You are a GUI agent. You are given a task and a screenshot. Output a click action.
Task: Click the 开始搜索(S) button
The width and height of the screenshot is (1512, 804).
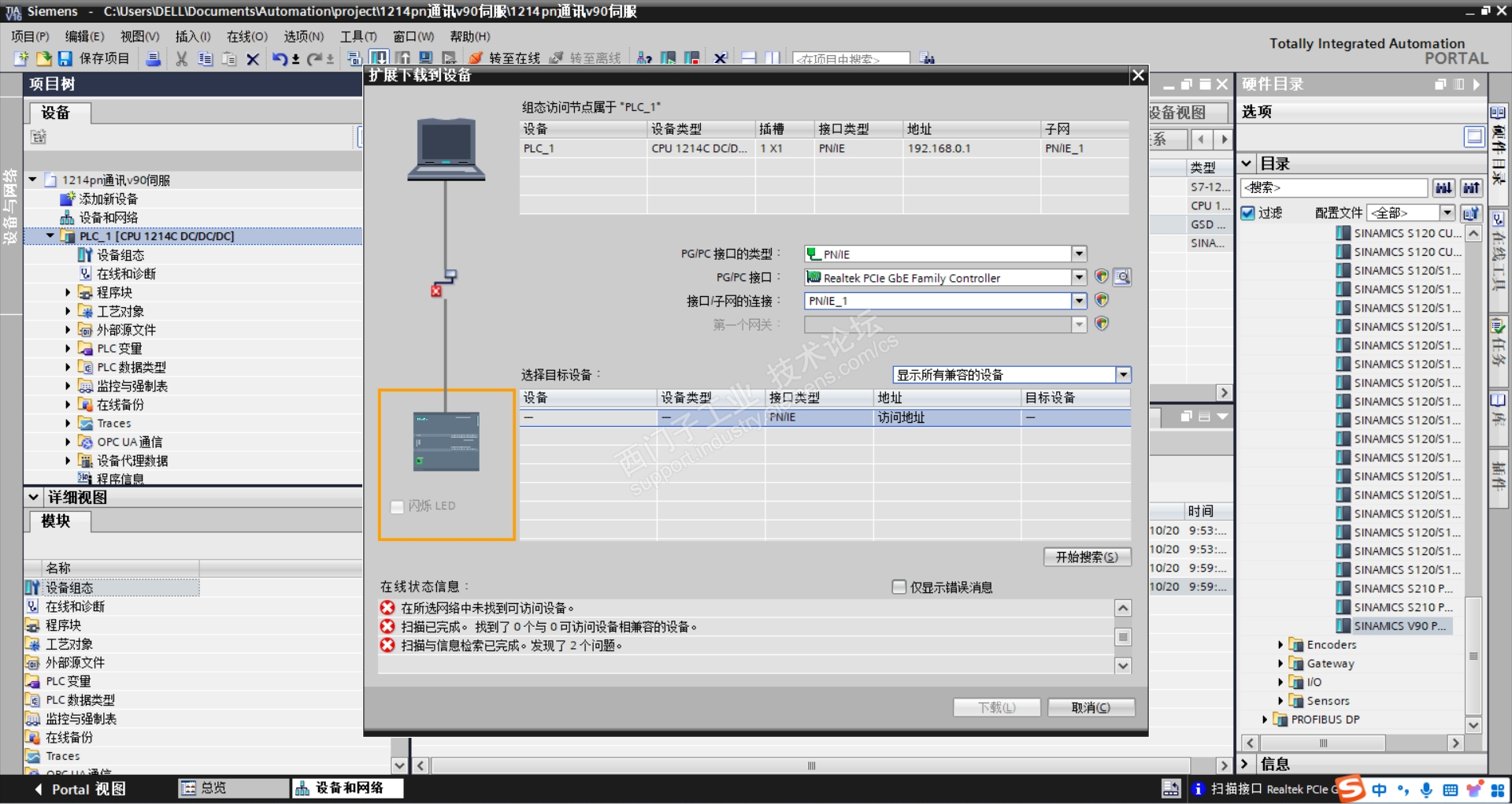[1087, 557]
